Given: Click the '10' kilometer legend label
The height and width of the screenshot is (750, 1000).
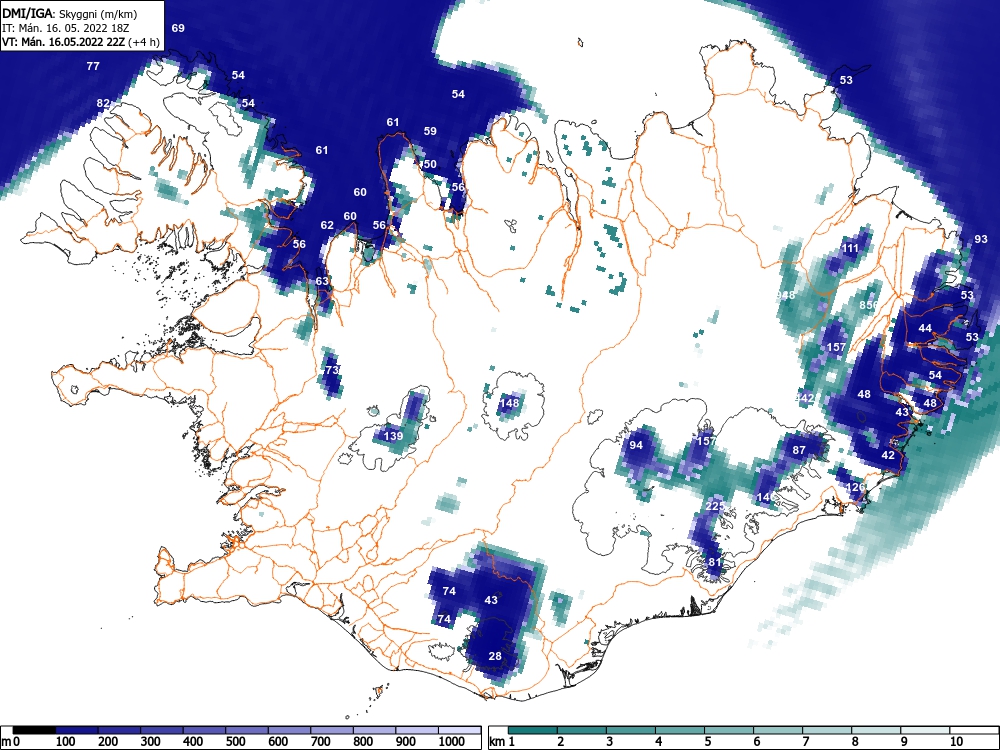Looking at the screenshot, I should point(955,742).
